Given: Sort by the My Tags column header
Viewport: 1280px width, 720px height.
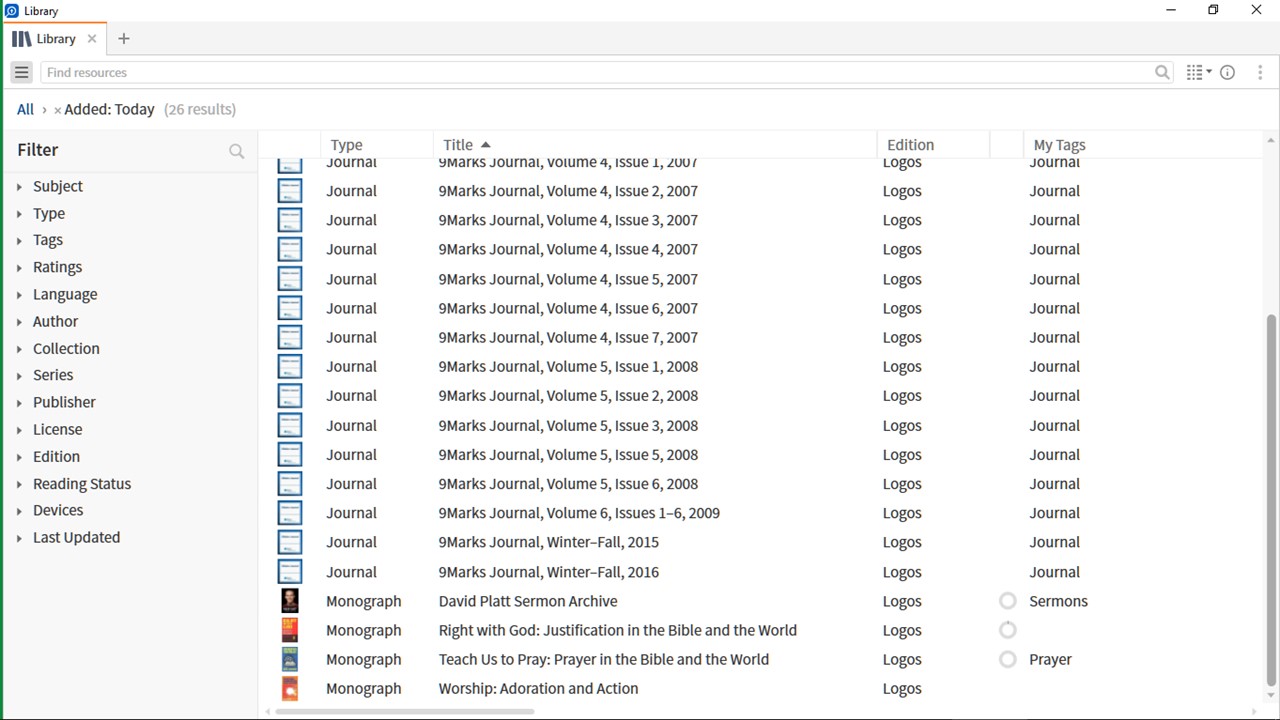Looking at the screenshot, I should [1059, 145].
